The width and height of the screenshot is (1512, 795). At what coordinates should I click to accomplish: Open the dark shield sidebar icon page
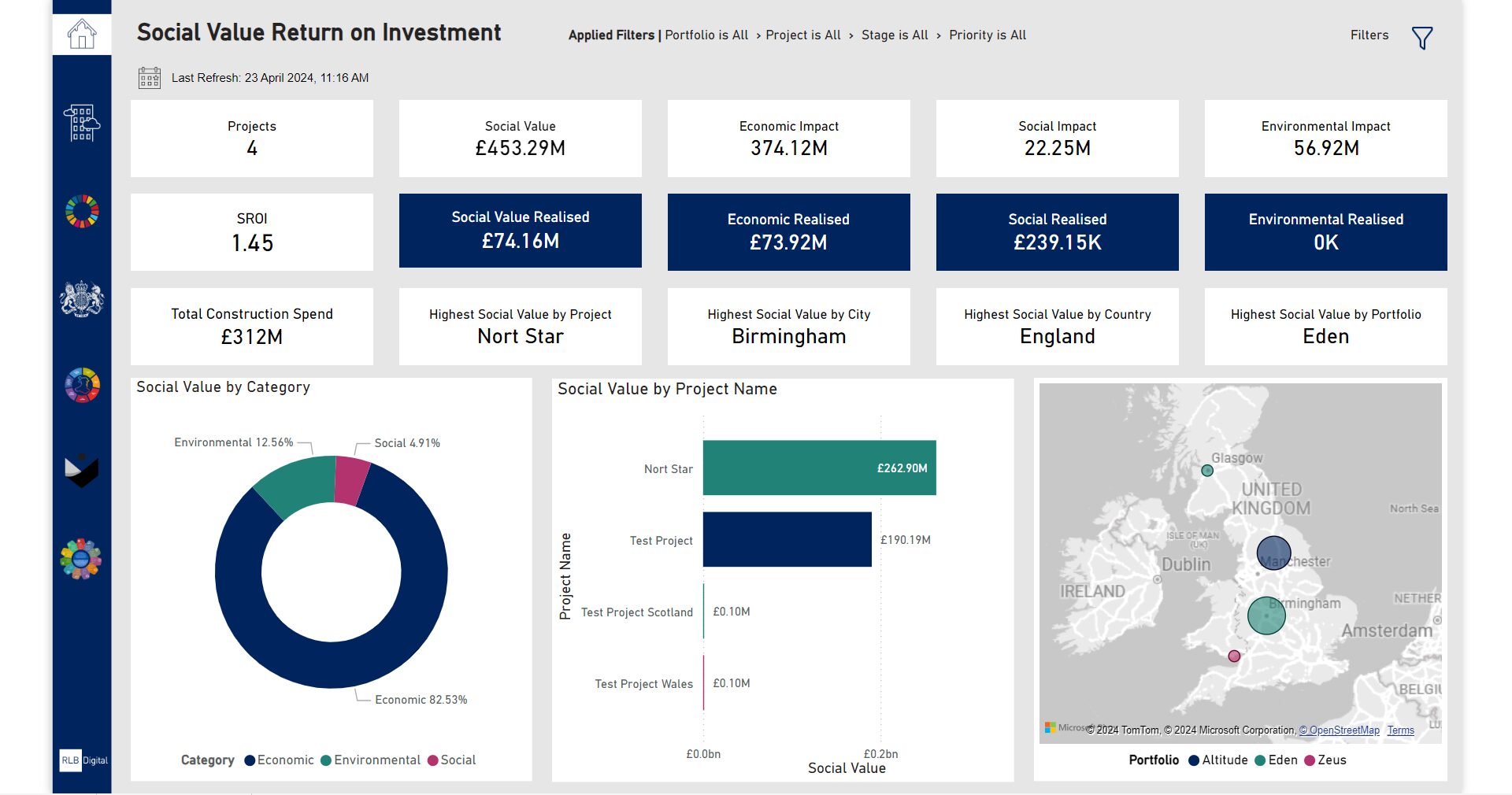click(82, 471)
